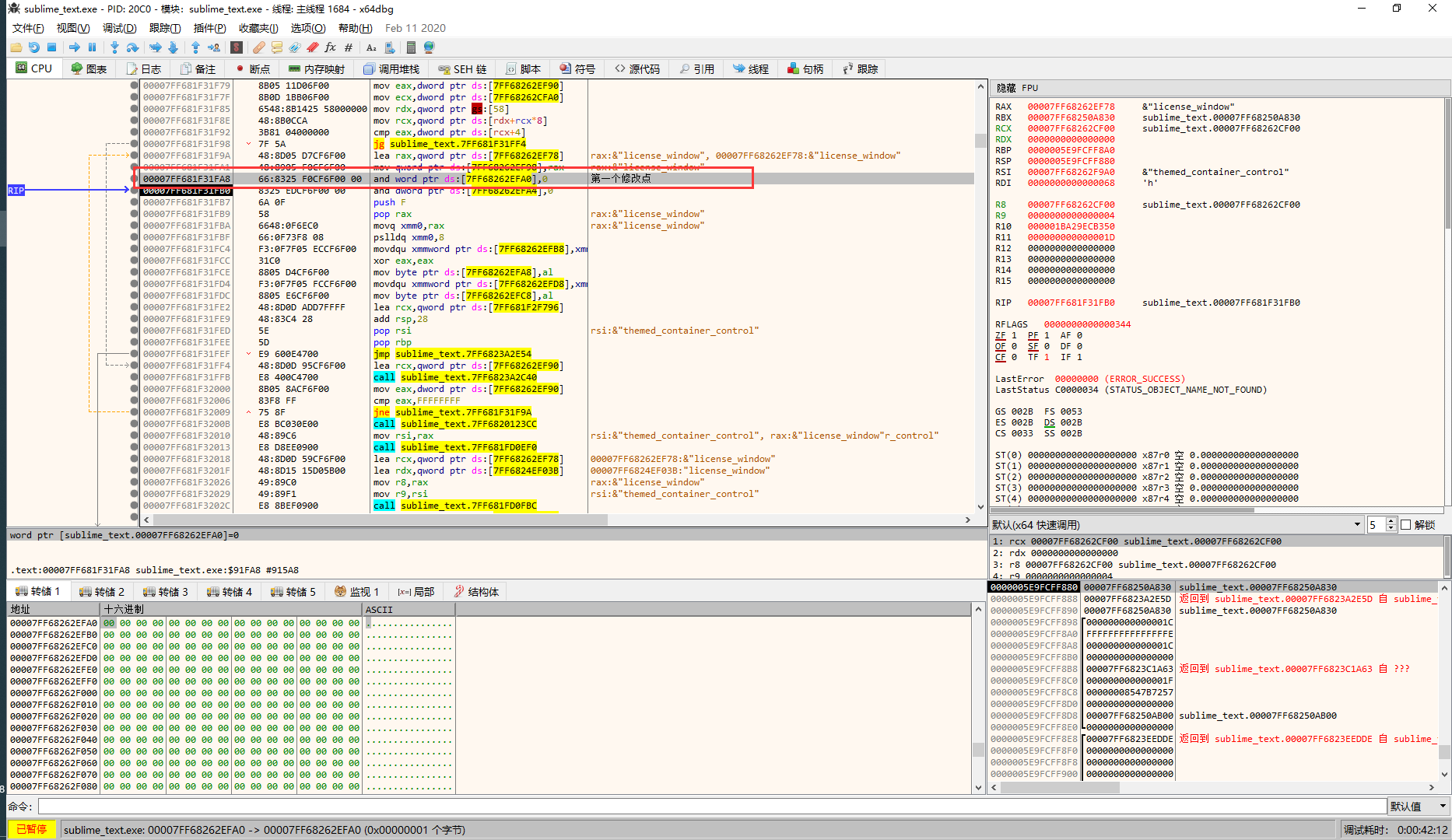Image resolution: width=1452 pixels, height=840 pixels.
Task: Open the Labels tag icon
Action: tap(295, 47)
